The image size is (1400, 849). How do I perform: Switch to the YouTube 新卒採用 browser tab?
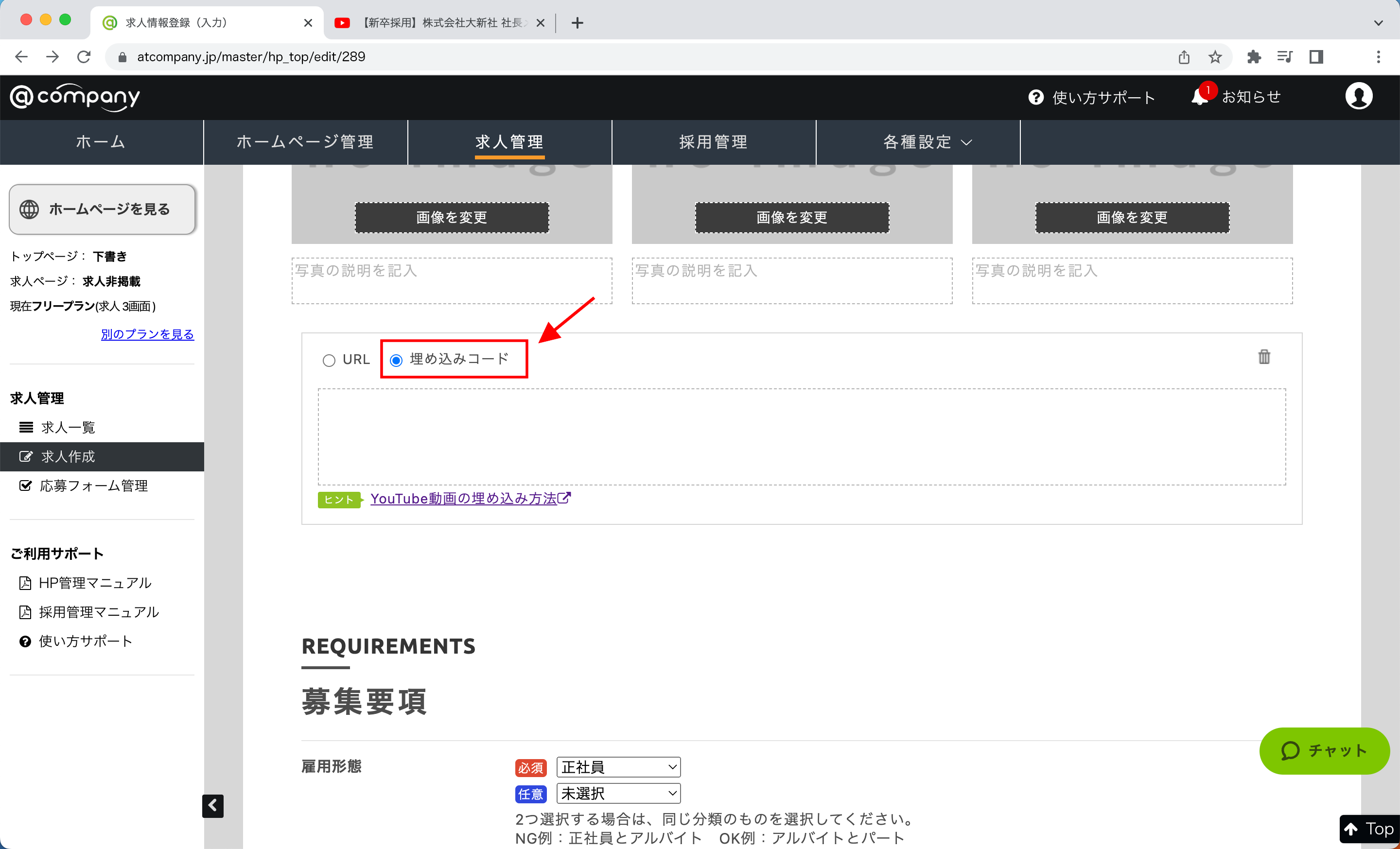click(440, 23)
